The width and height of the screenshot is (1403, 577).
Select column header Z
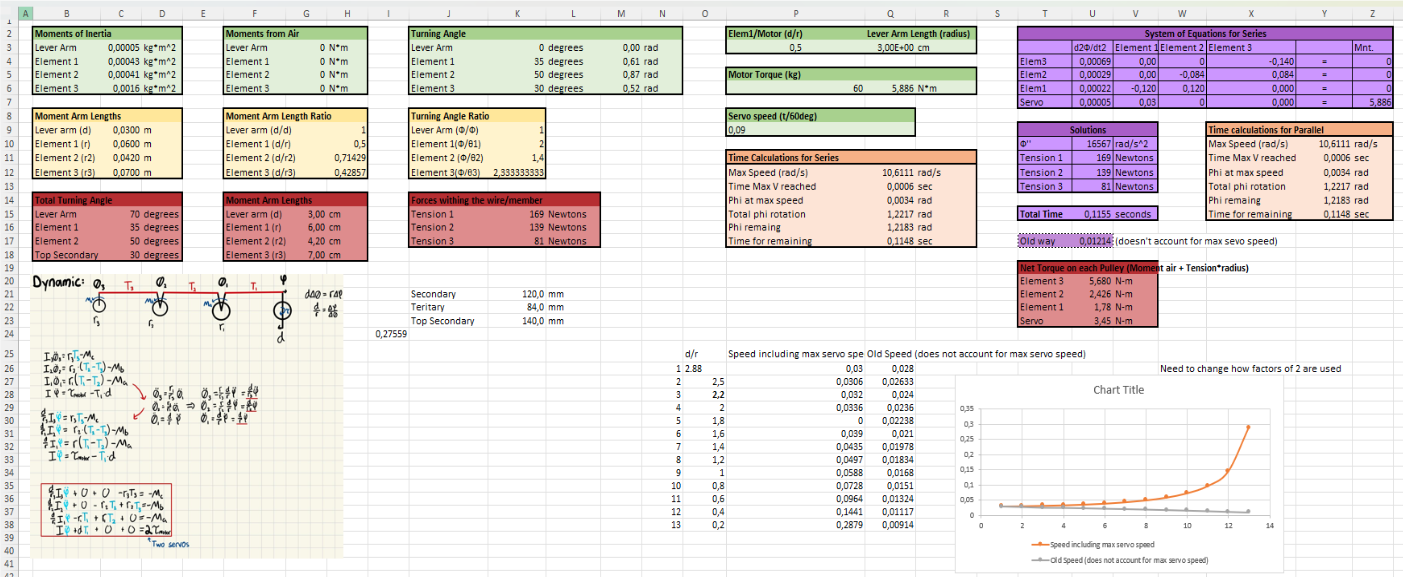[1371, 14]
